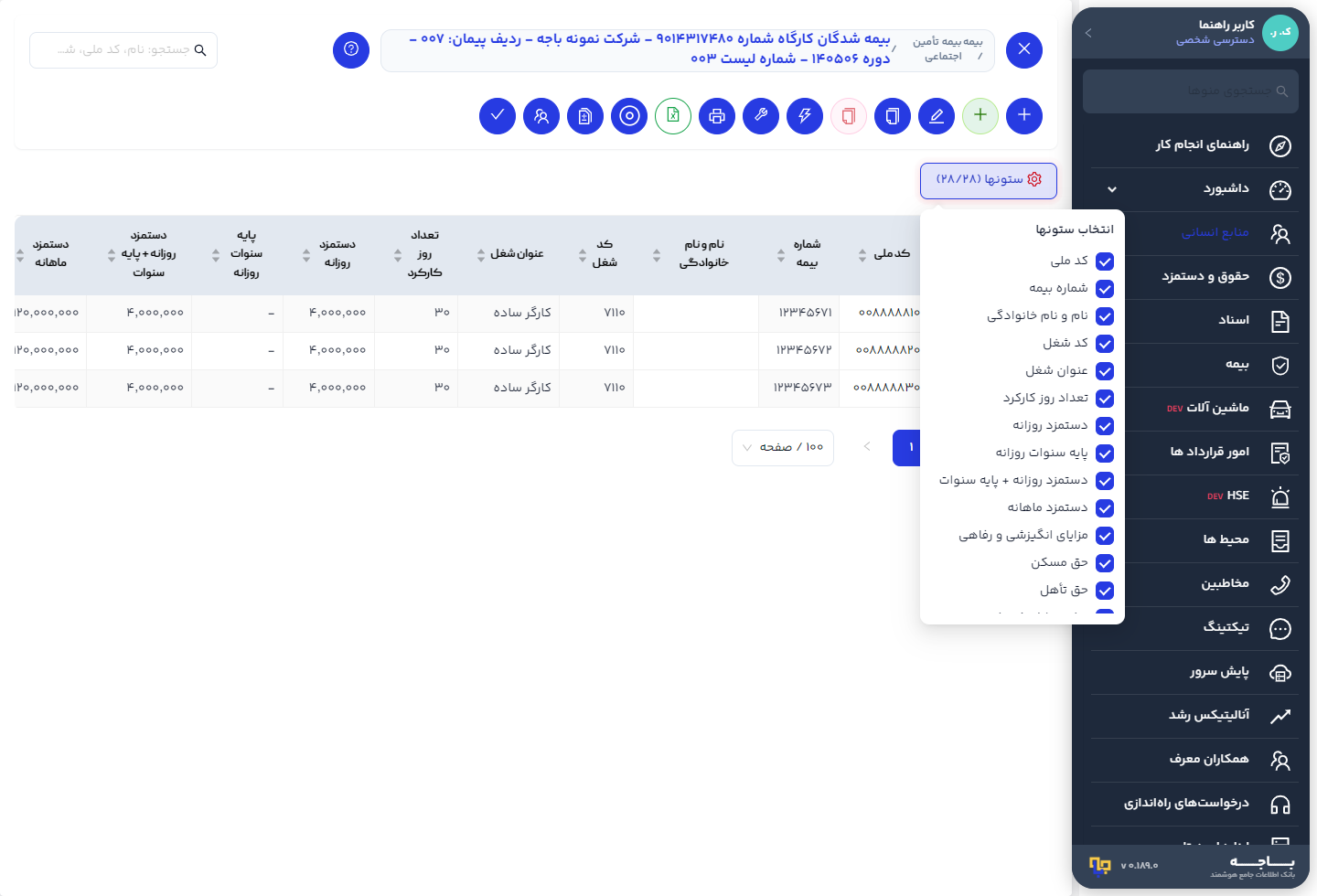Click the previous page arrow in pagination
Image resolution: width=1317 pixels, height=896 pixels.
(x=867, y=447)
